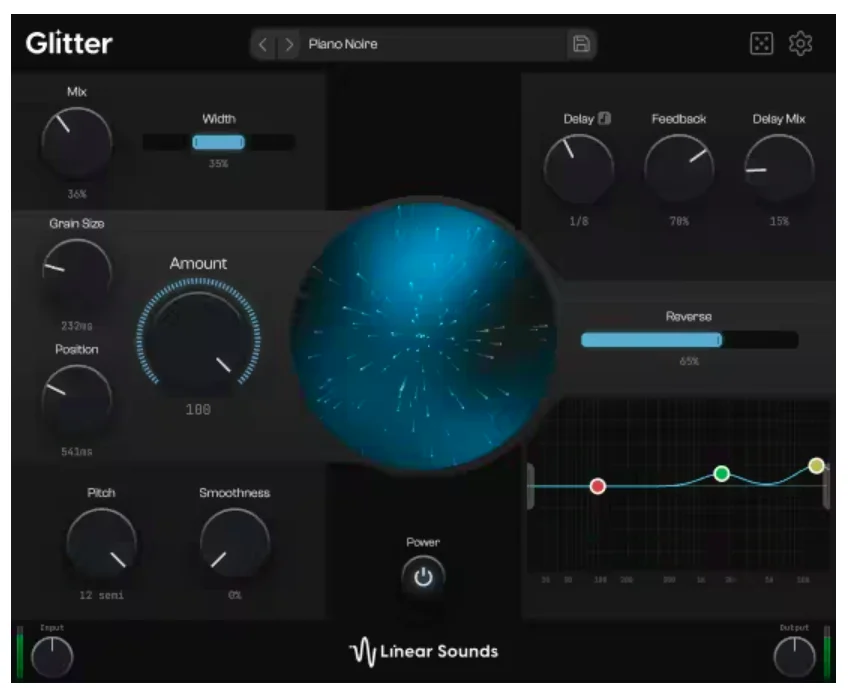Save the current preset
This screenshot has height=698, width=850.
point(581,44)
